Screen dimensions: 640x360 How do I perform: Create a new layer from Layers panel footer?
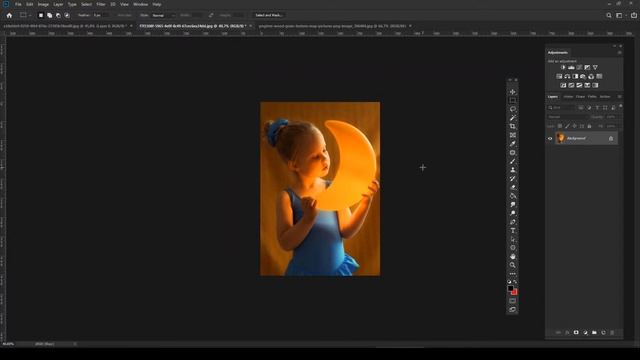click(603, 333)
